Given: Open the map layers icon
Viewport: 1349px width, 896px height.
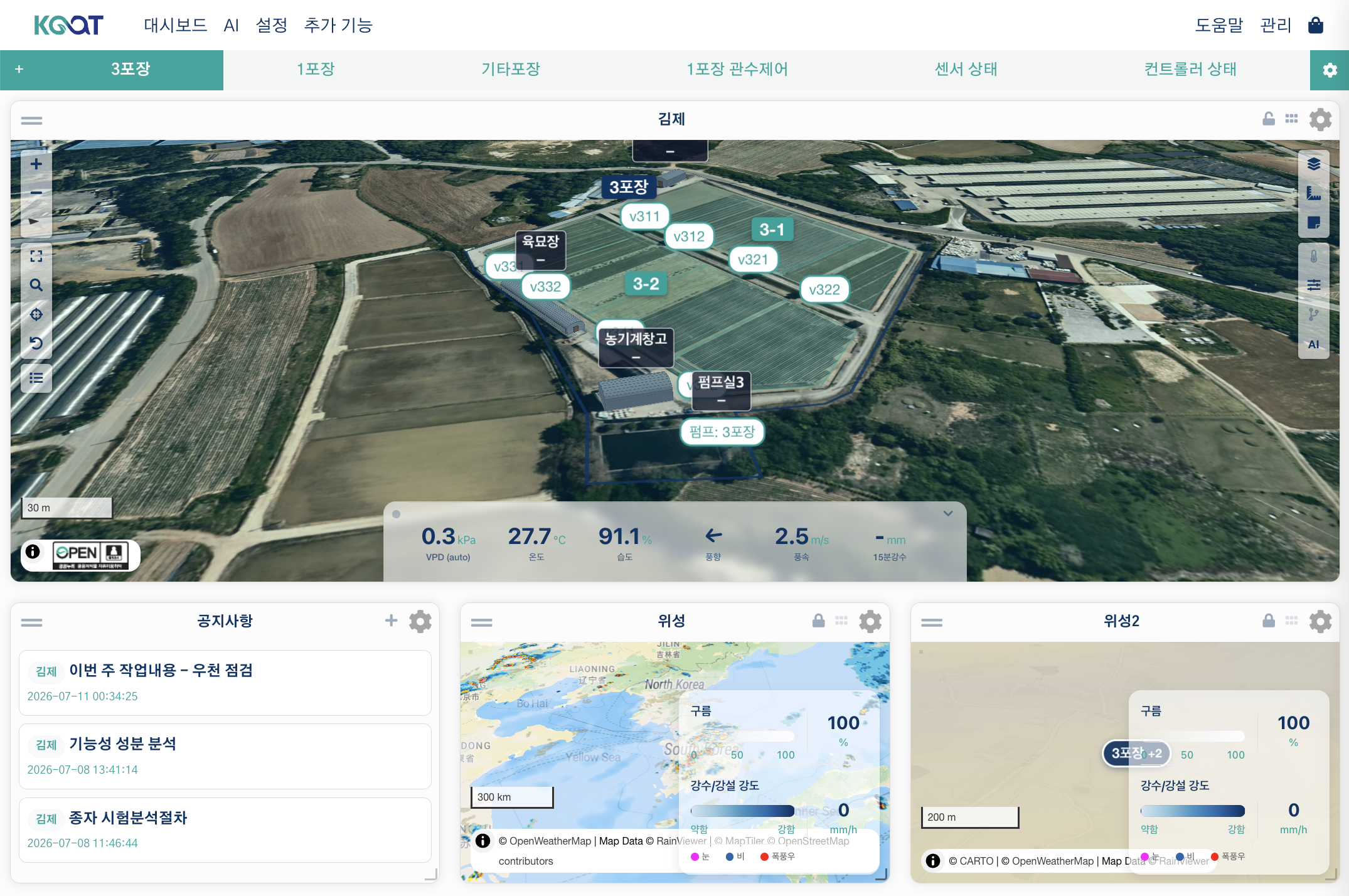Looking at the screenshot, I should [1314, 164].
